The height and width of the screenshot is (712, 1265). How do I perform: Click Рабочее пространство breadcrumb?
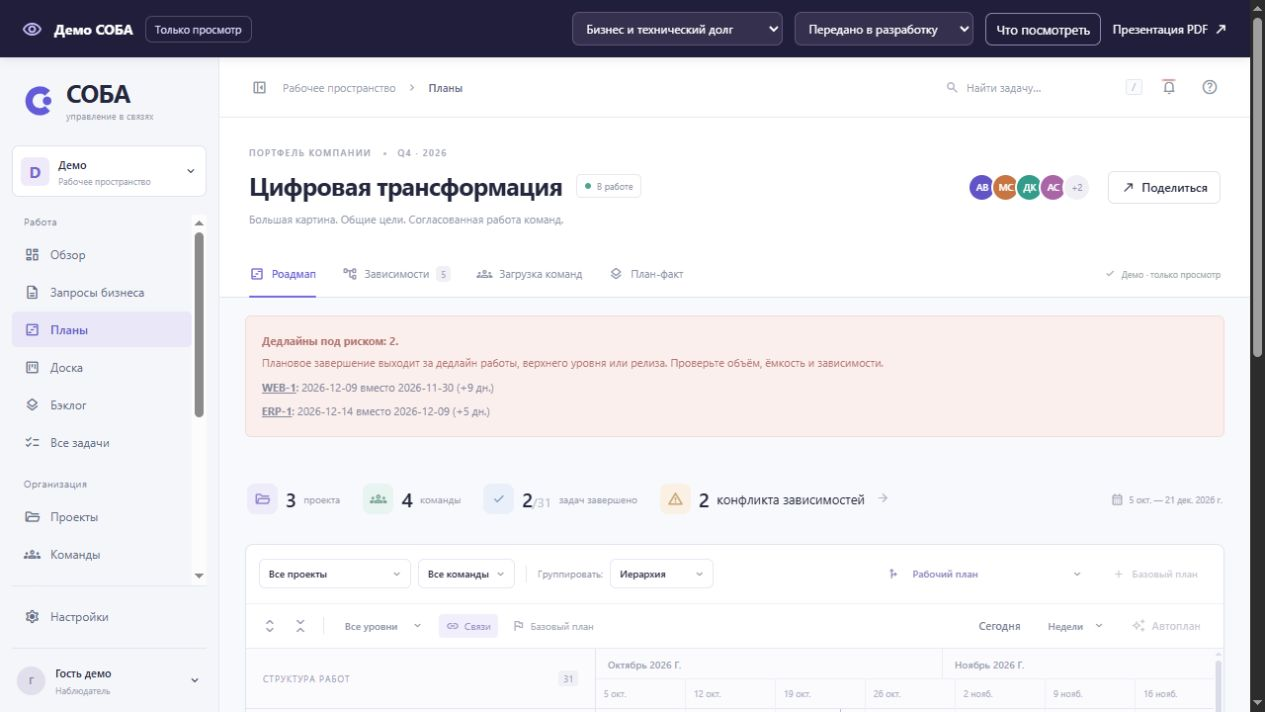click(339, 88)
